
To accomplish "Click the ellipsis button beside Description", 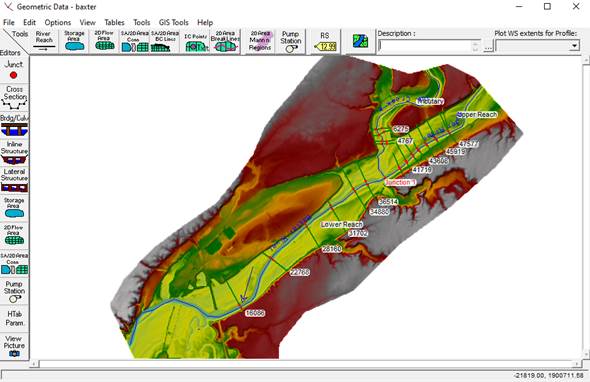I will click(x=488, y=46).
